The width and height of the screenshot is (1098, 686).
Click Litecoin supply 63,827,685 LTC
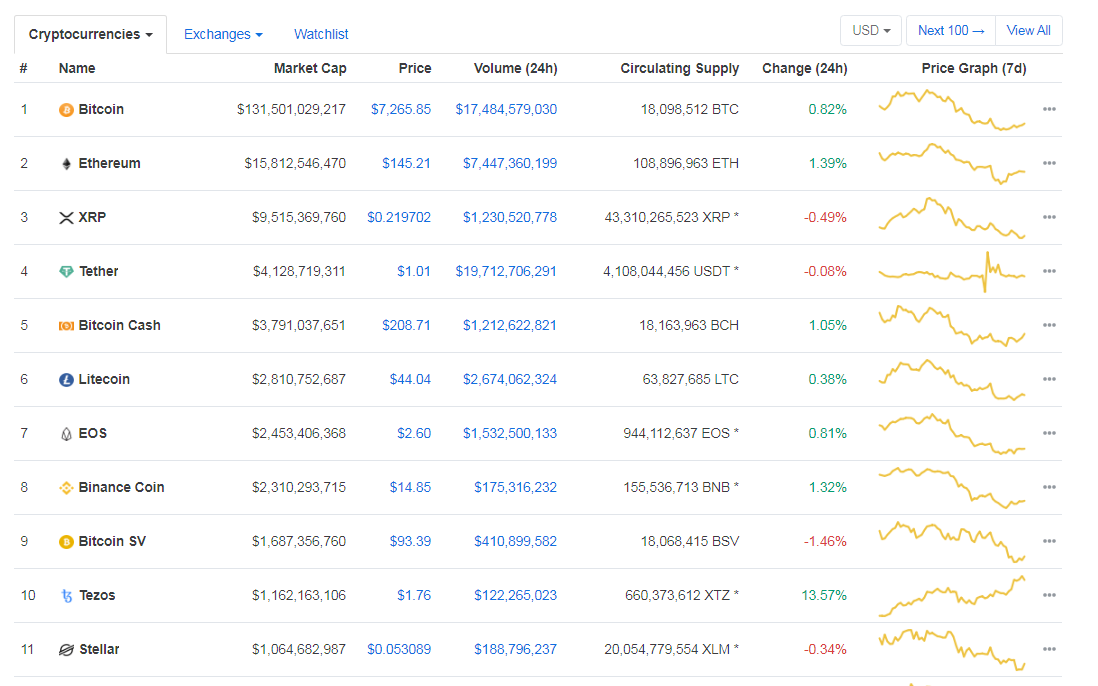point(690,379)
